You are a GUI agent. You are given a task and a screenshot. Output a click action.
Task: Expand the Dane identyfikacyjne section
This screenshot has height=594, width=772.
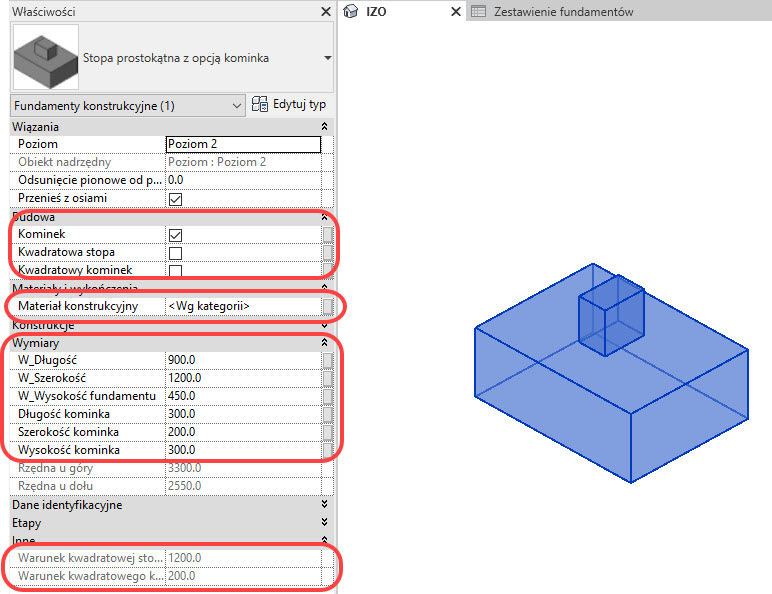click(x=325, y=505)
